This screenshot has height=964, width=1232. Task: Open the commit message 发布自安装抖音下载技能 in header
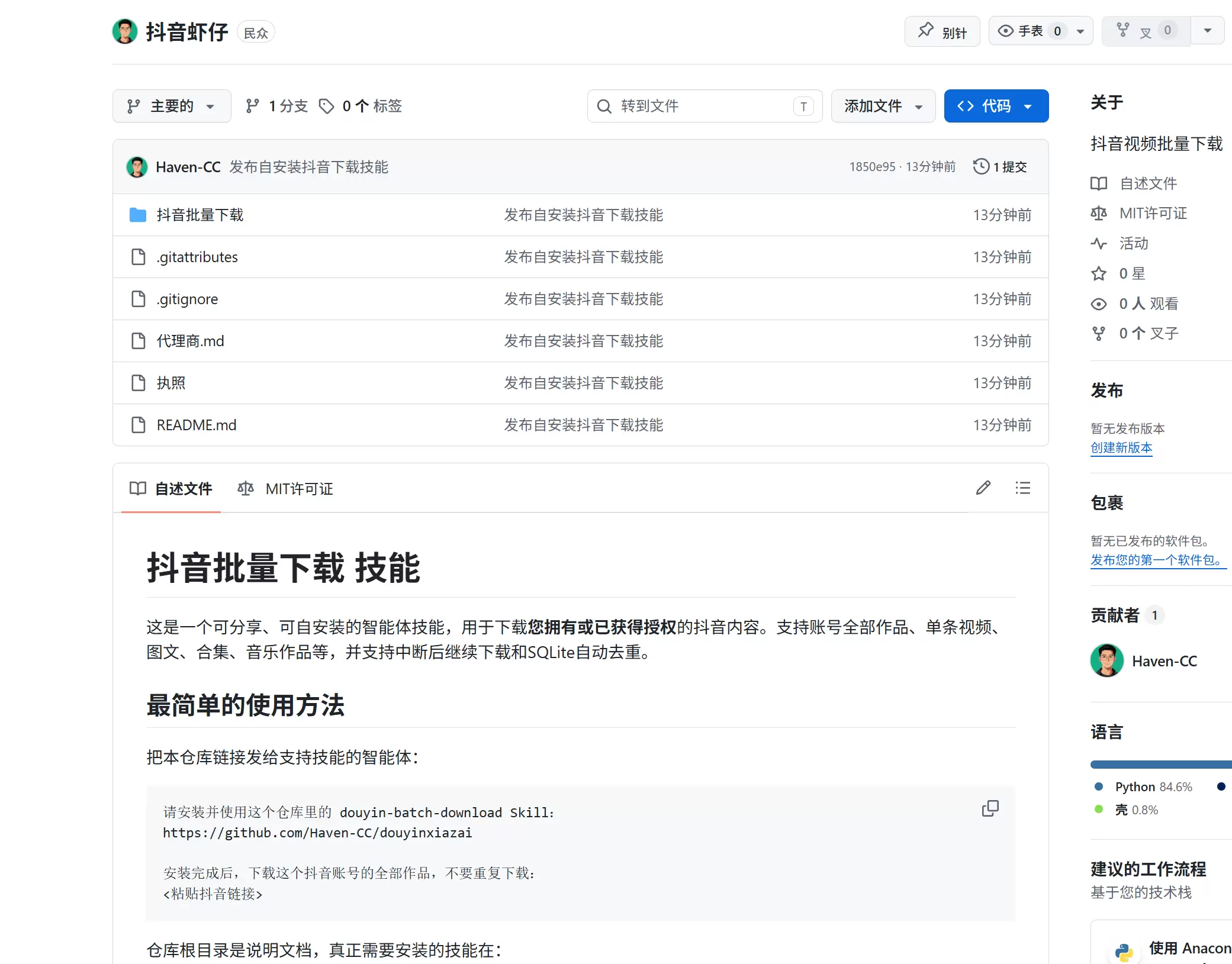tap(309, 167)
